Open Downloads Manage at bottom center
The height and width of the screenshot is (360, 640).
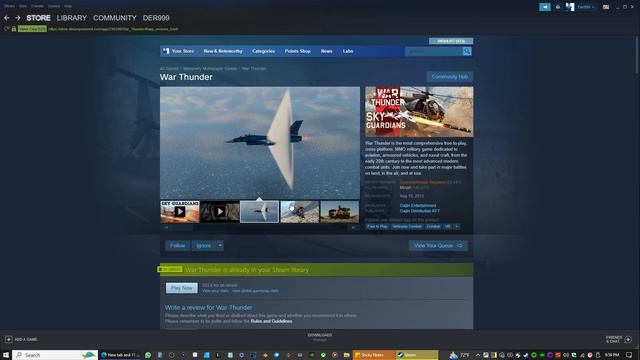pyautogui.click(x=320, y=337)
